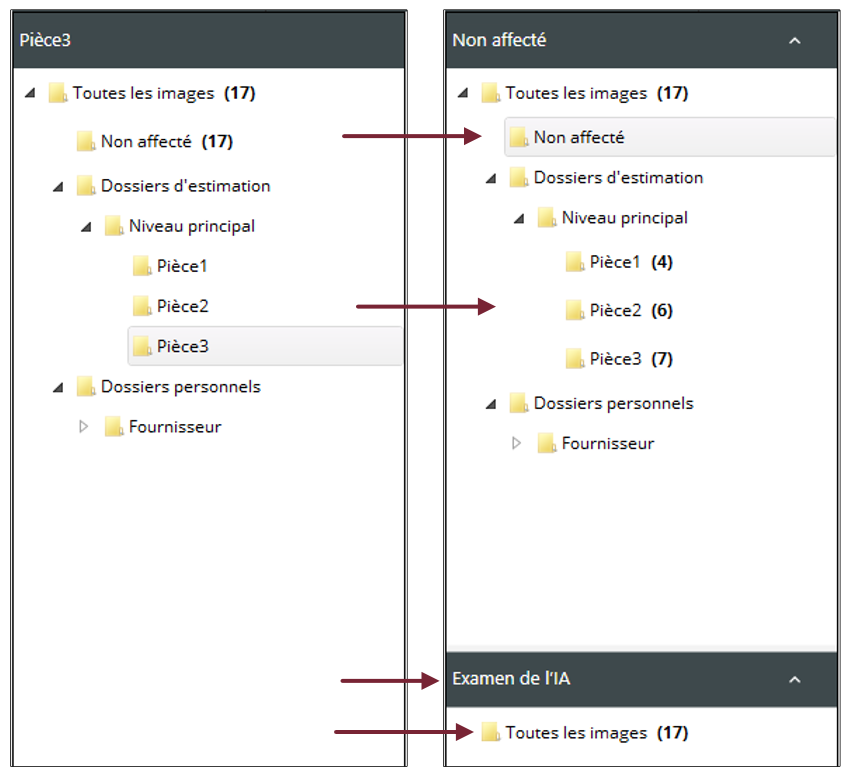Image resolution: width=850 pixels, height=777 pixels.
Task: Click Non affecté (17) folder icon
Action: click(86, 142)
